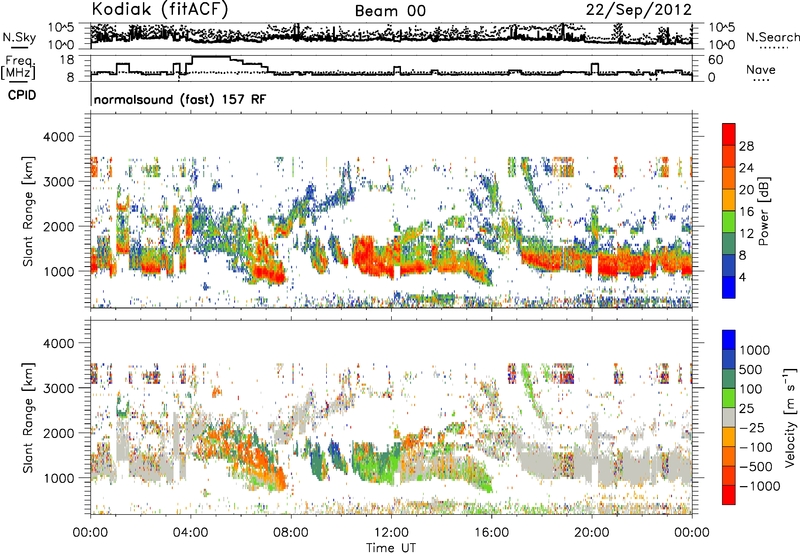Click the right '10^0' noise axis label
The width and height of the screenshot is (800, 554).
[722, 45]
